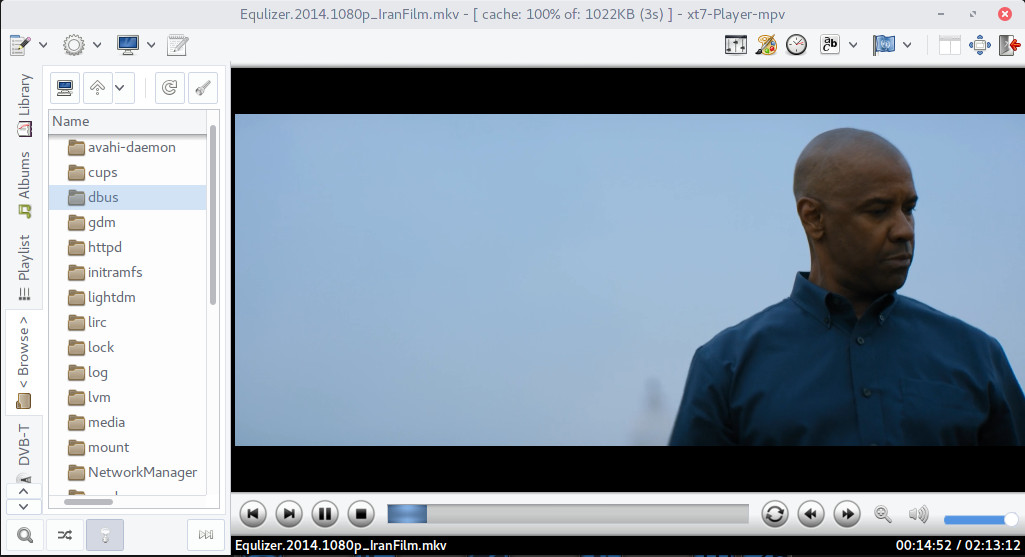The image size is (1025, 557).
Task: Click the subtitles 'abc' icon
Action: coord(830,45)
